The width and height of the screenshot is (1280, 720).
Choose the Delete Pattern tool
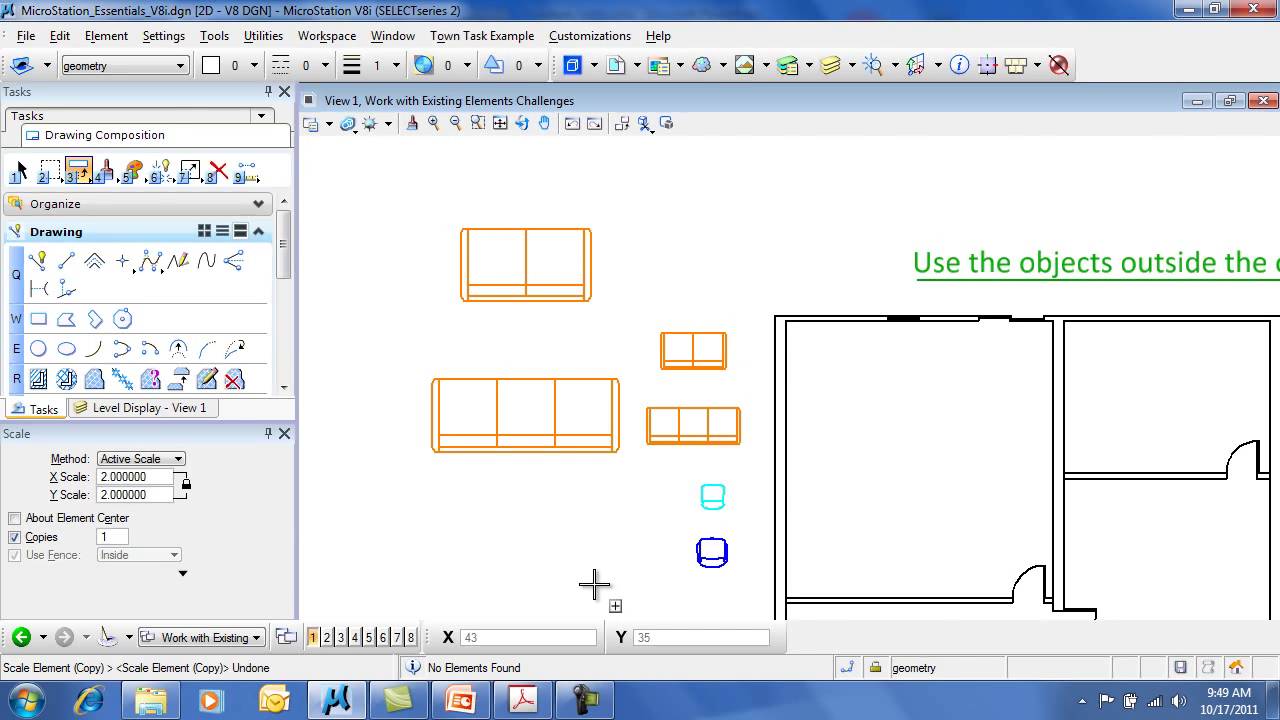[x=234, y=379]
